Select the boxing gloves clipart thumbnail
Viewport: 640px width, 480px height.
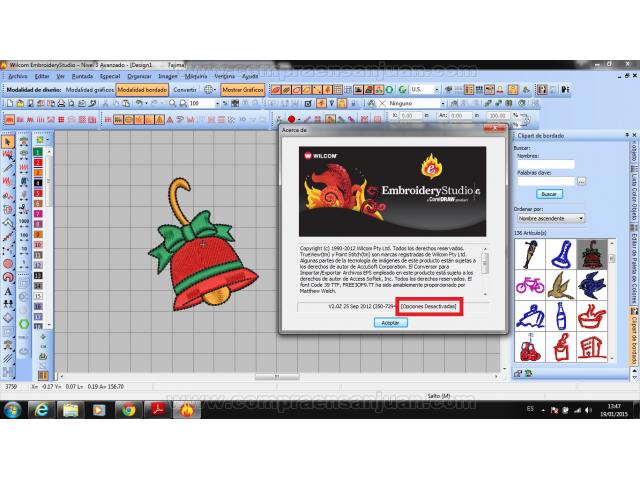tap(530, 347)
